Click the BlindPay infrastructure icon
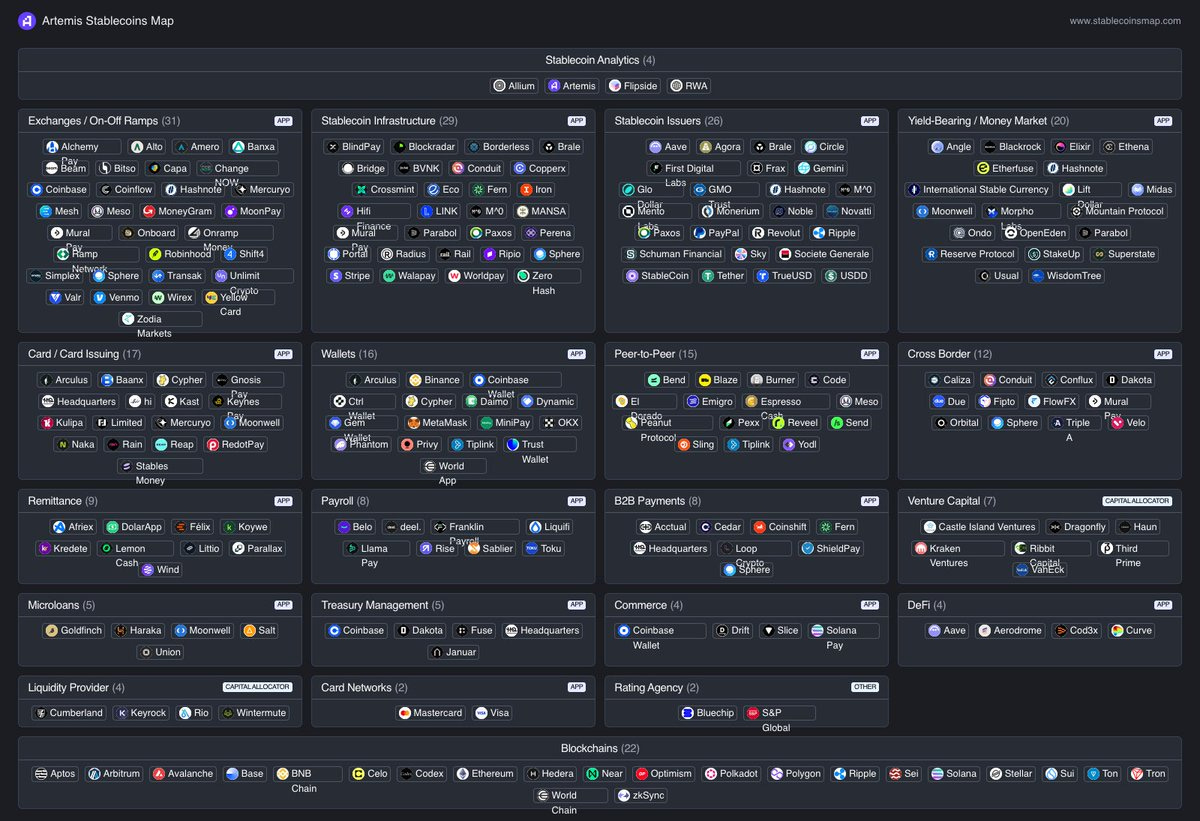Viewport: 1200px width, 821px height. 333,147
